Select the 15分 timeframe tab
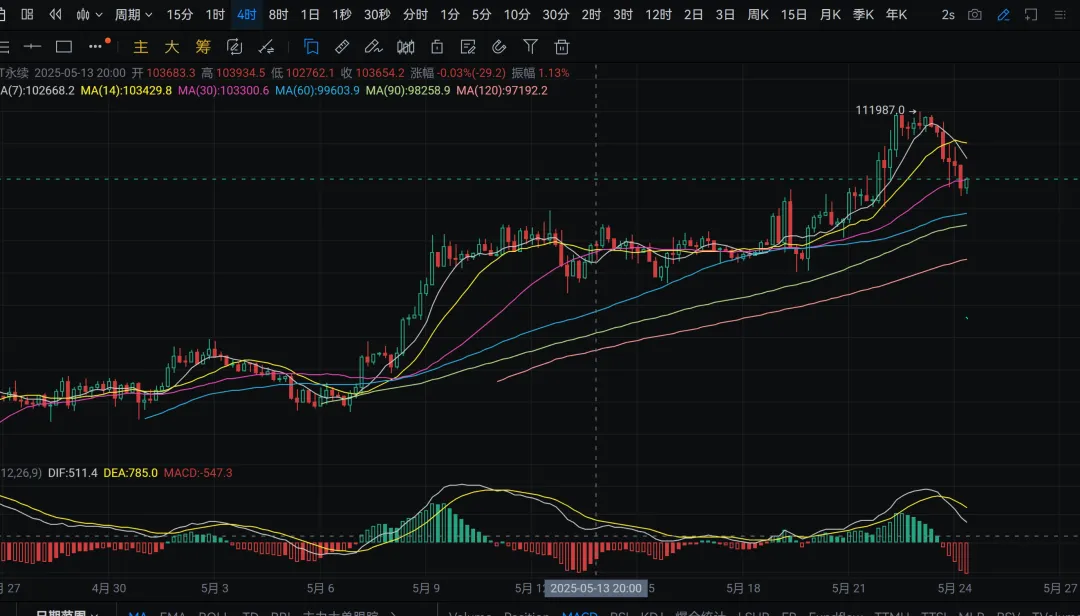This screenshot has height=616, width=1080. (x=180, y=15)
